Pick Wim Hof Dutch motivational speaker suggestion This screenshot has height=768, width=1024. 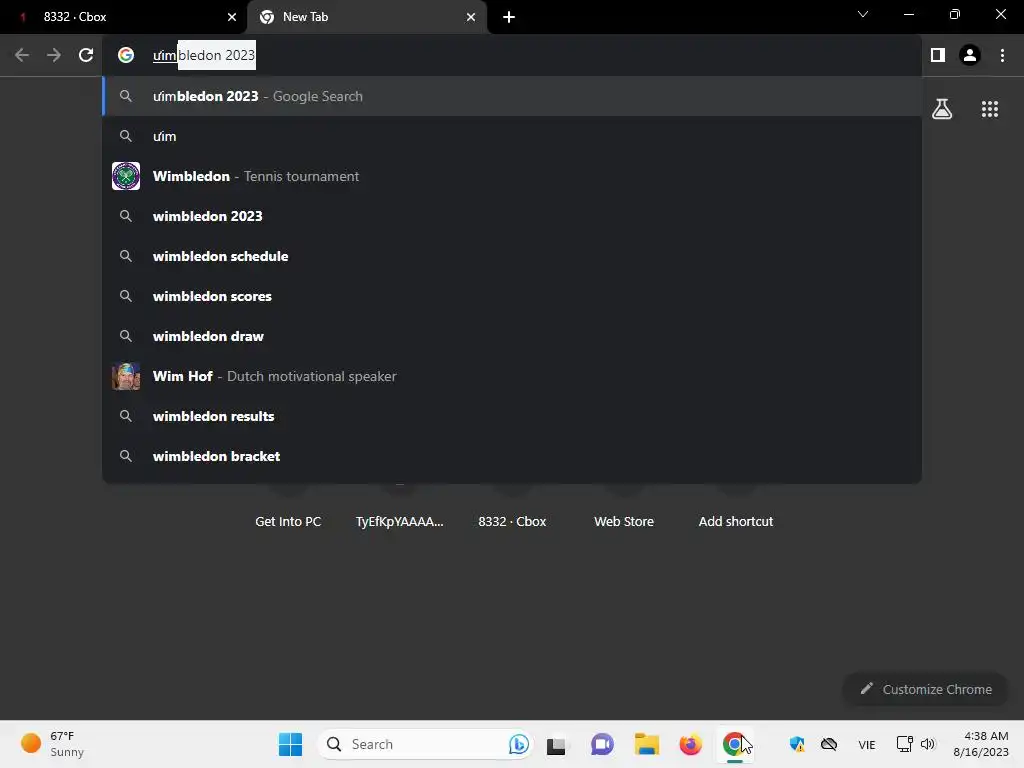[x=512, y=376]
